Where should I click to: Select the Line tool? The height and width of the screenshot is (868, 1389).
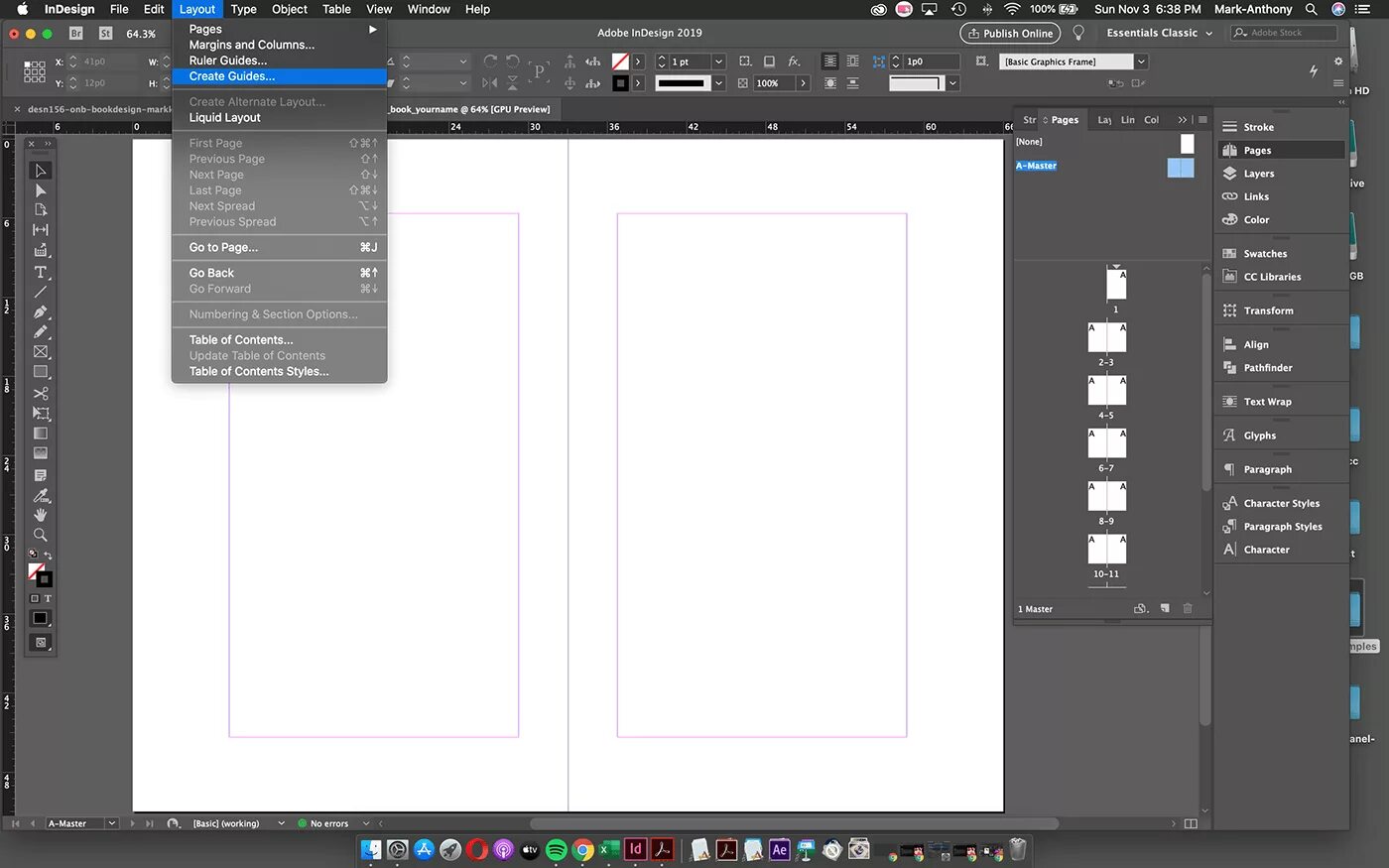point(41,292)
